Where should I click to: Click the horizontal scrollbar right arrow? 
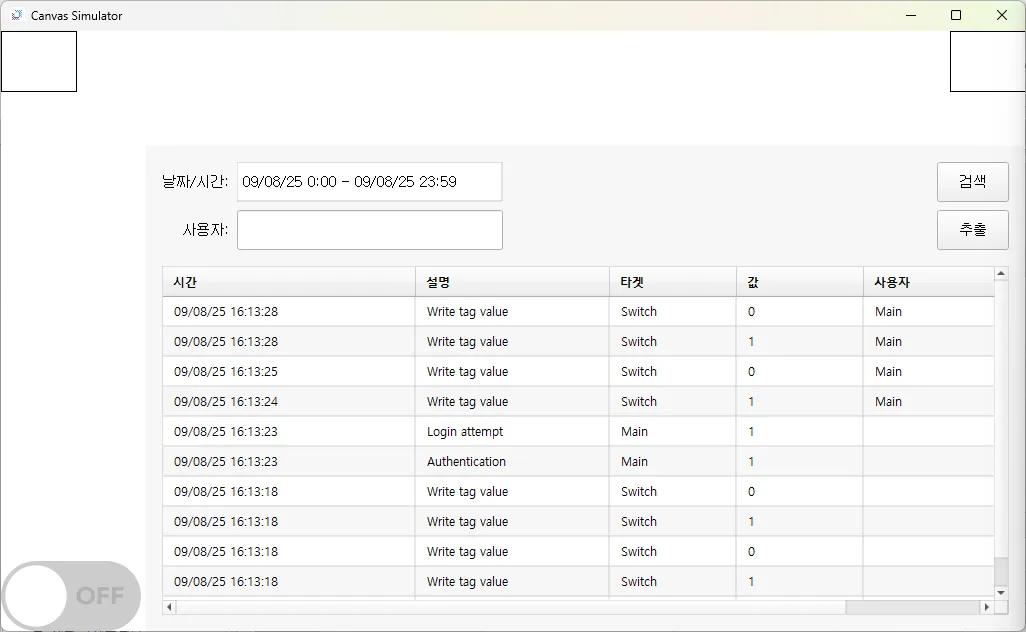(x=987, y=607)
